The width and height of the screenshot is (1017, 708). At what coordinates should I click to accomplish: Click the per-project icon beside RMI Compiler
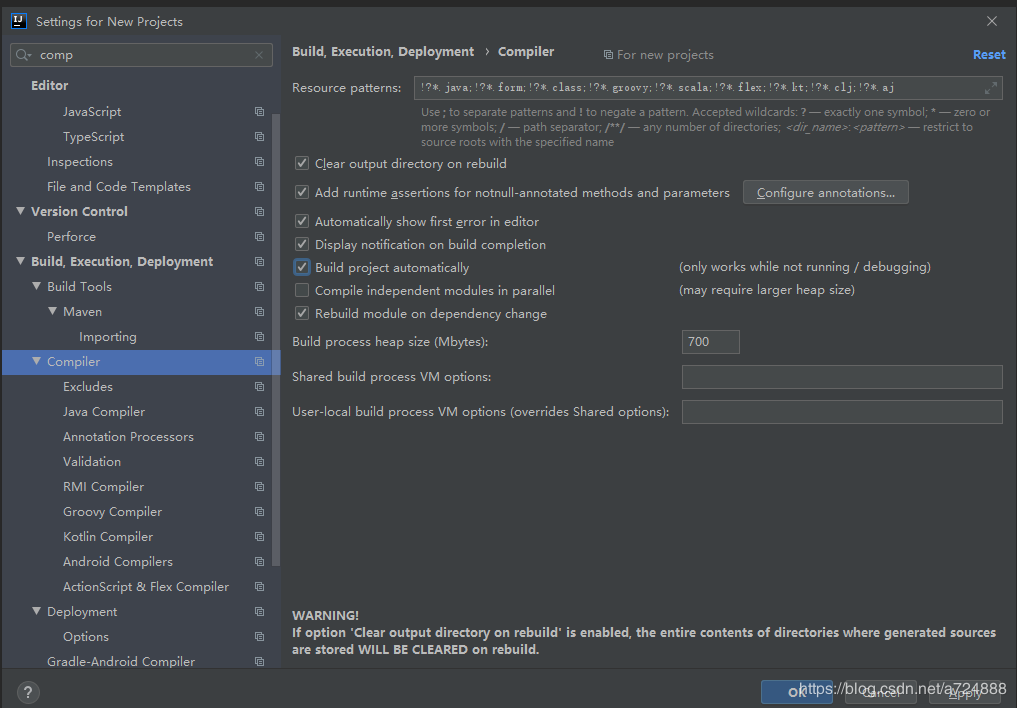(x=259, y=486)
